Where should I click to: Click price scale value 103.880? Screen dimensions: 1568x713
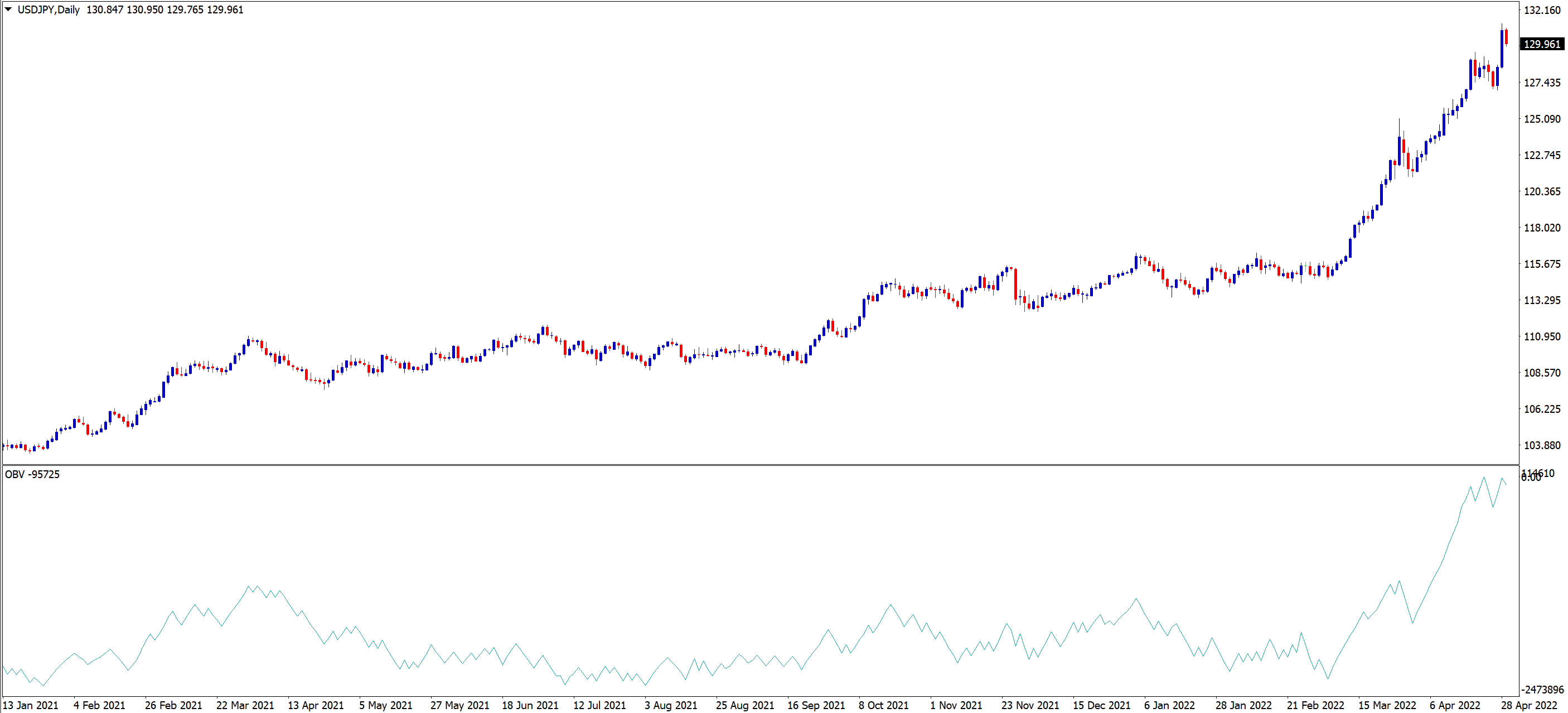pos(1542,445)
